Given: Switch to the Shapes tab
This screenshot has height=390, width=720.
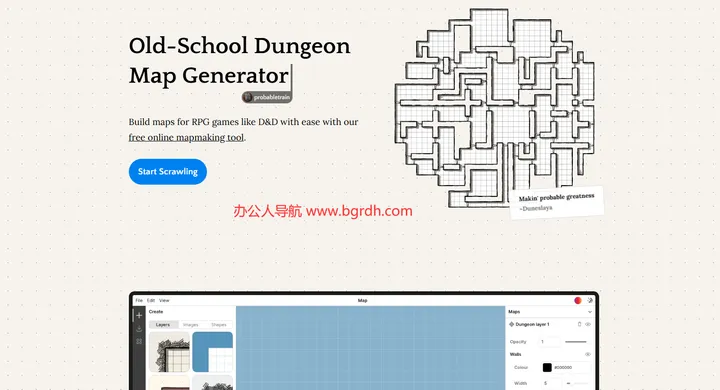Looking at the screenshot, I should tap(219, 325).
